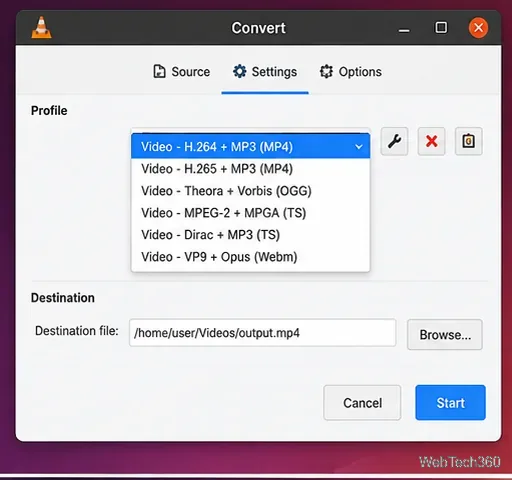This screenshot has width=512, height=480.
Task: Select Video - H.265 + MP3 (MP4) profile
Action: (250, 169)
